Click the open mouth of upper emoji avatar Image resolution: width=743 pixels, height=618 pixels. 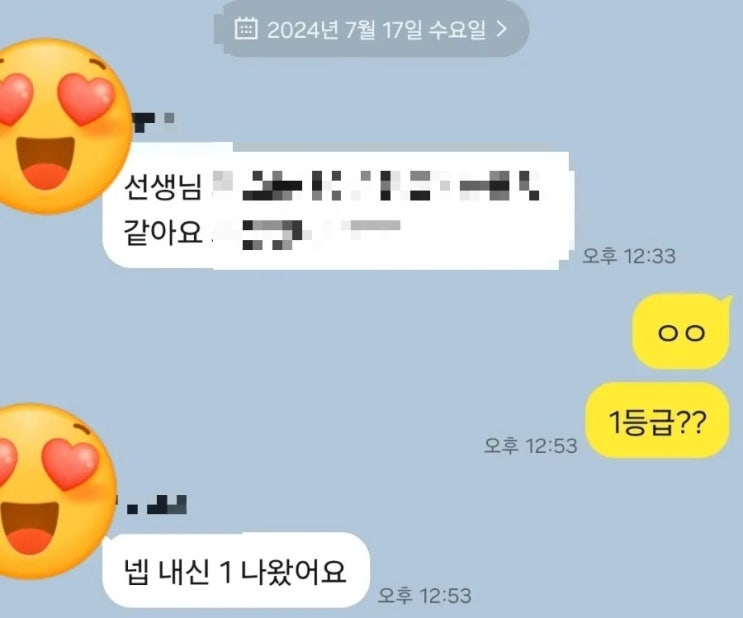[x=45, y=163]
